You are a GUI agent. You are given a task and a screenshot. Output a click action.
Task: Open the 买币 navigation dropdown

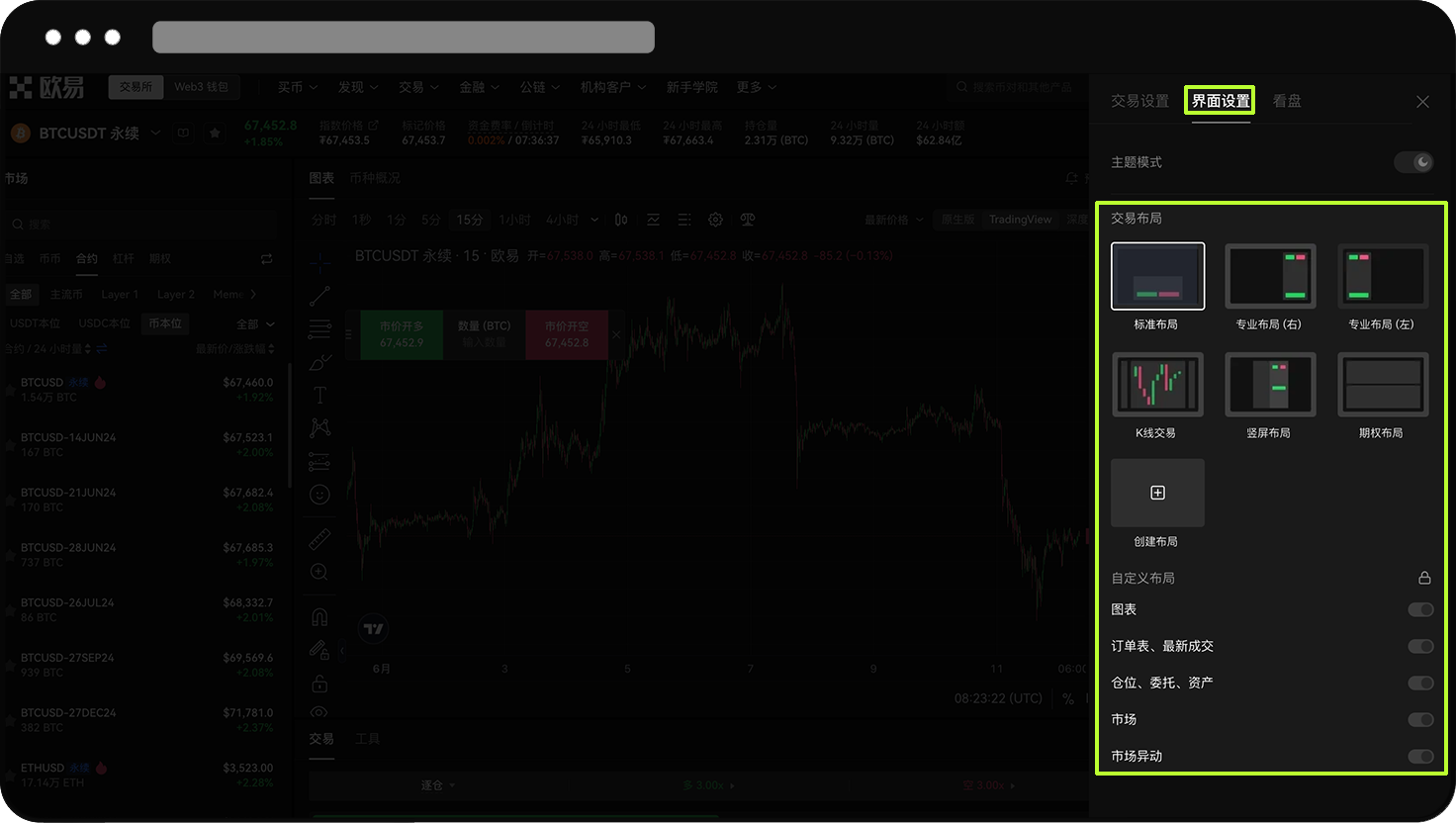pyautogui.click(x=297, y=87)
